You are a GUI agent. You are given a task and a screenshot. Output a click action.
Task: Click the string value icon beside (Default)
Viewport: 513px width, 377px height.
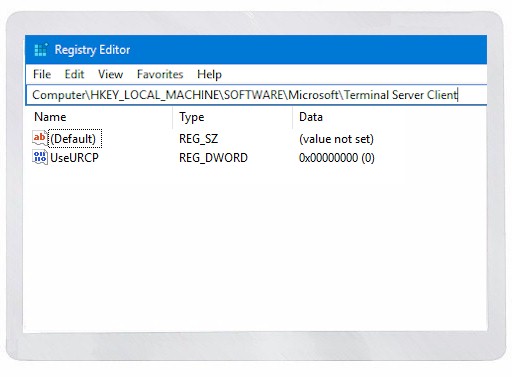(40, 138)
